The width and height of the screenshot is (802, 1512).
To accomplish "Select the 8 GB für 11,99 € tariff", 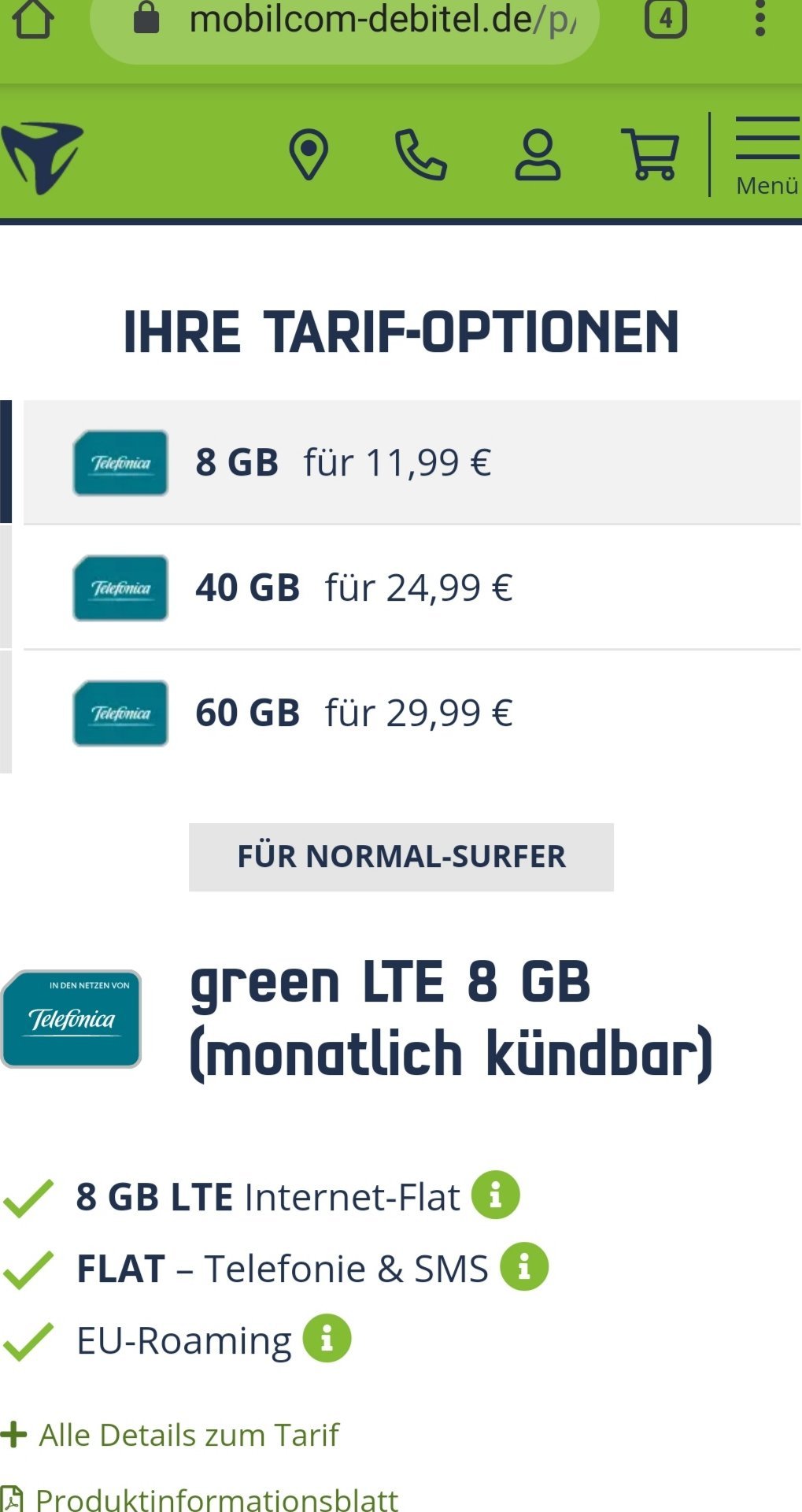I will [x=412, y=462].
